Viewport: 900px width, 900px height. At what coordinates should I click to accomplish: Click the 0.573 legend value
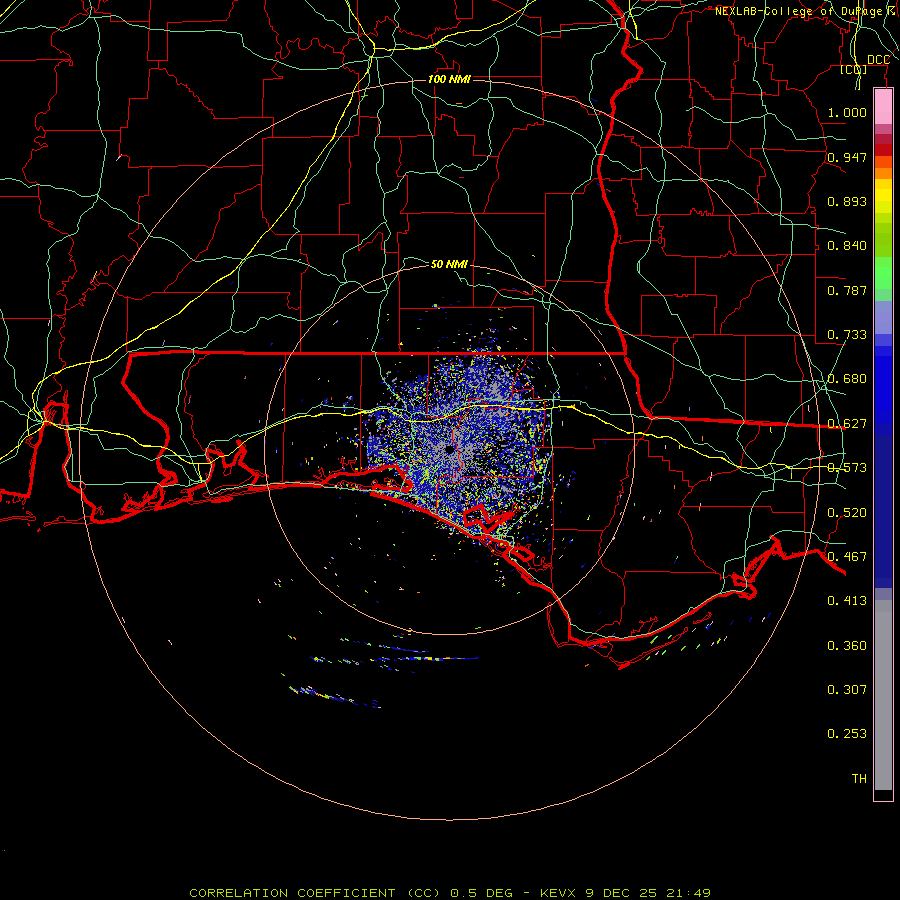(x=847, y=468)
